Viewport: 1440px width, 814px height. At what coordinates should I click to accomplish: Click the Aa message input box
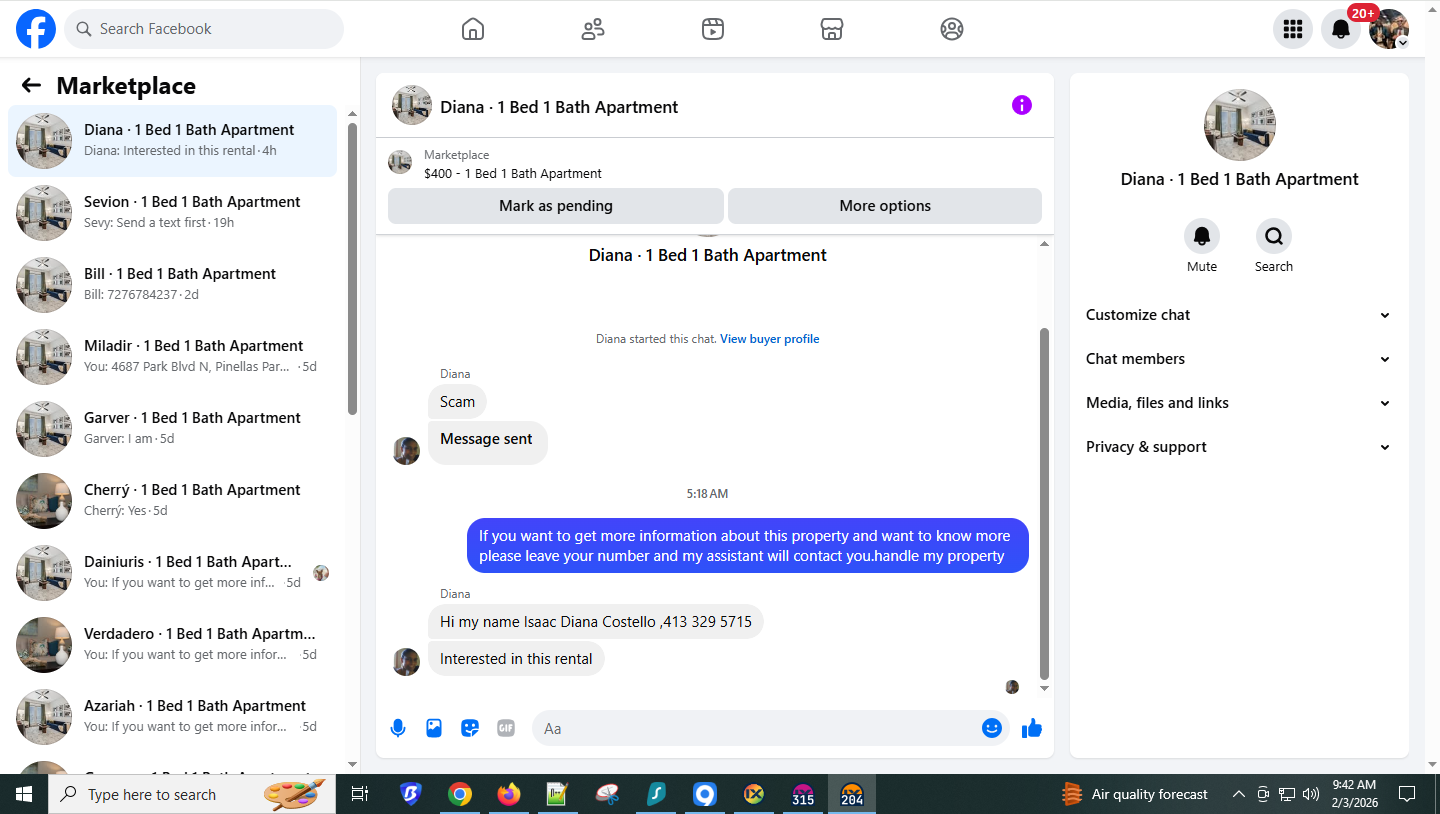pos(771,728)
